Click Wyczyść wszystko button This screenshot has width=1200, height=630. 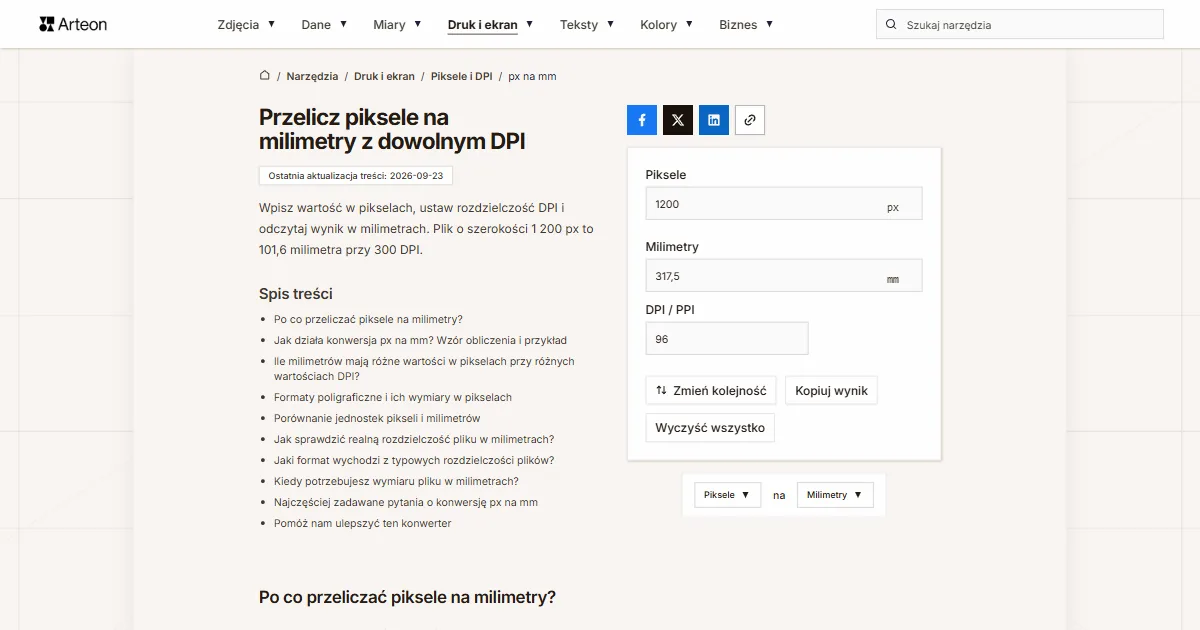pyautogui.click(x=710, y=428)
